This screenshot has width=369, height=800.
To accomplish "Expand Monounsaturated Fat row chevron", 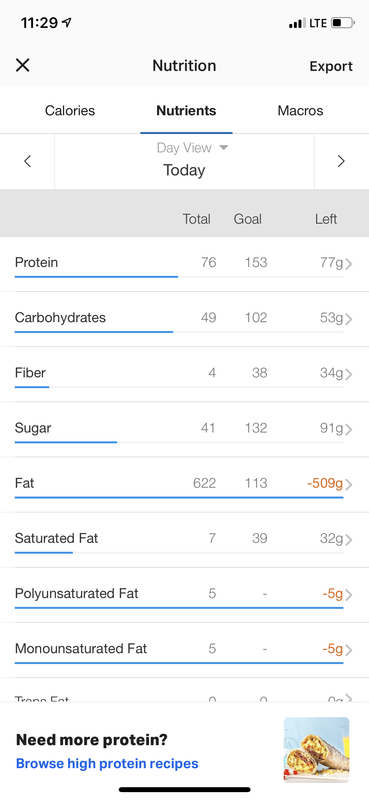I will coord(349,650).
